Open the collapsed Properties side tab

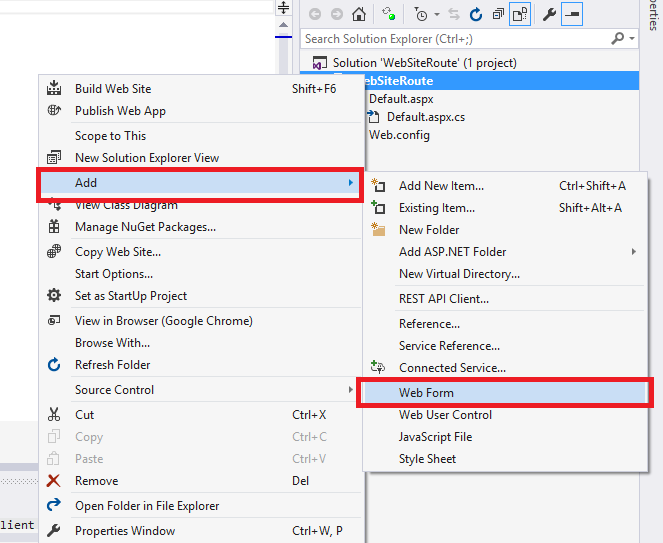coord(655,15)
